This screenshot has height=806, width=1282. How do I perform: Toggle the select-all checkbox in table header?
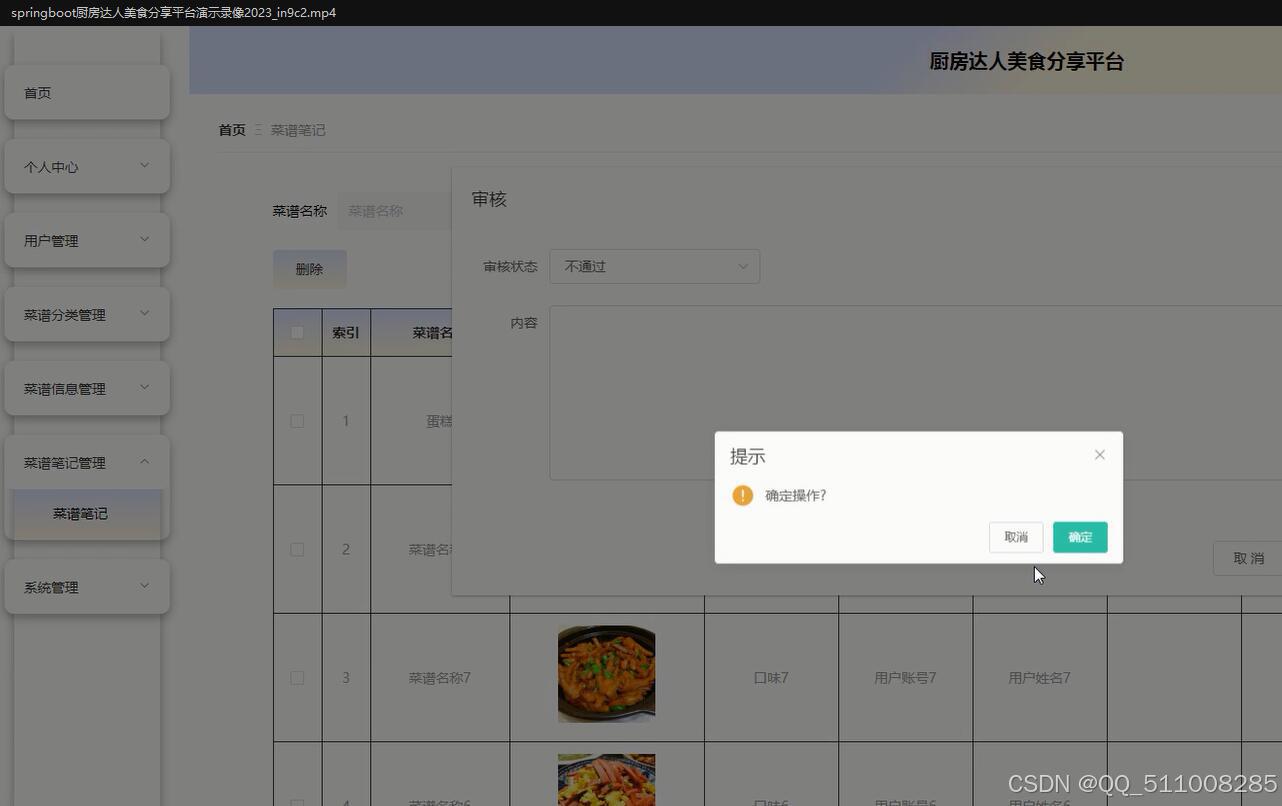pos(296,332)
